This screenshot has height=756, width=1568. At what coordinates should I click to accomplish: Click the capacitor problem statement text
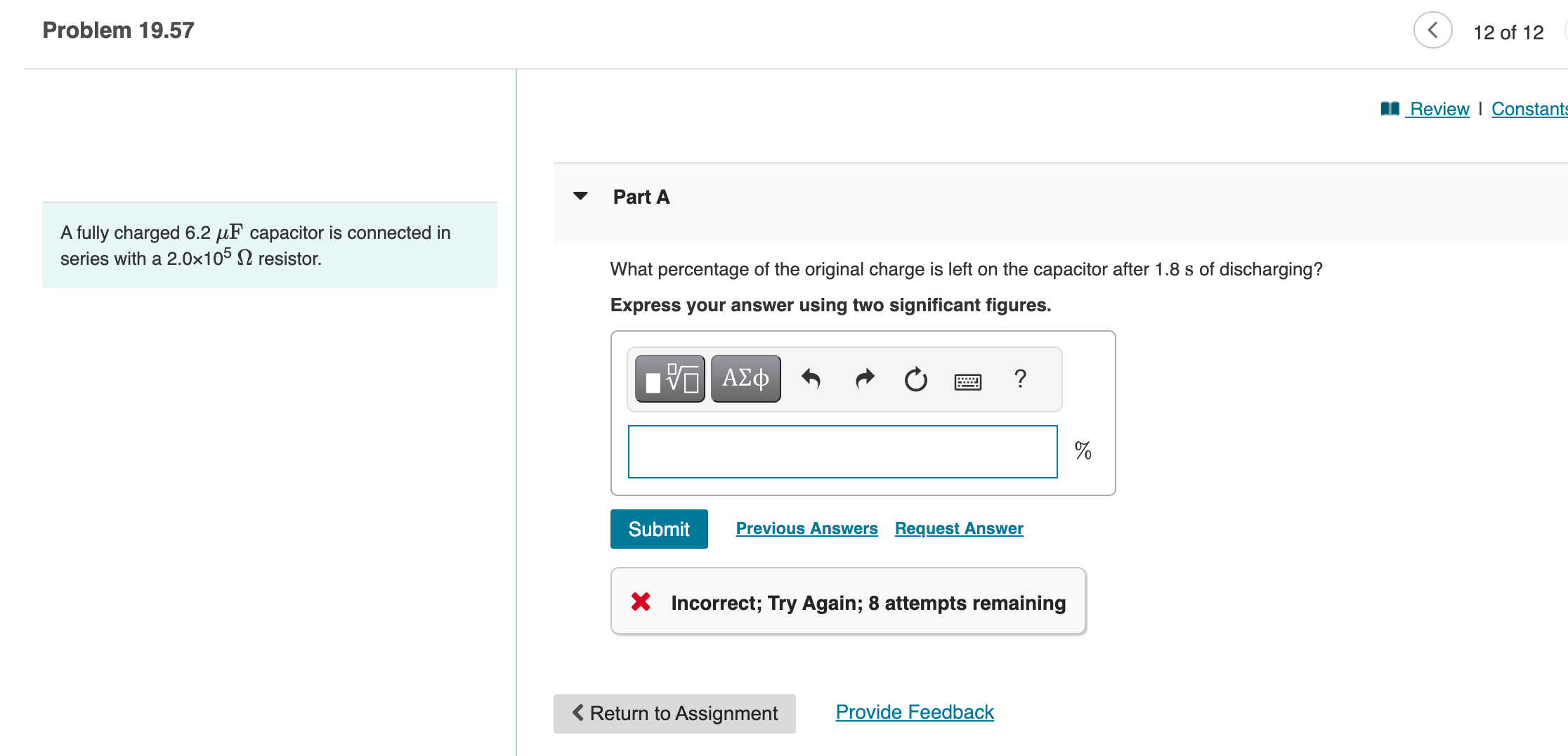256,245
